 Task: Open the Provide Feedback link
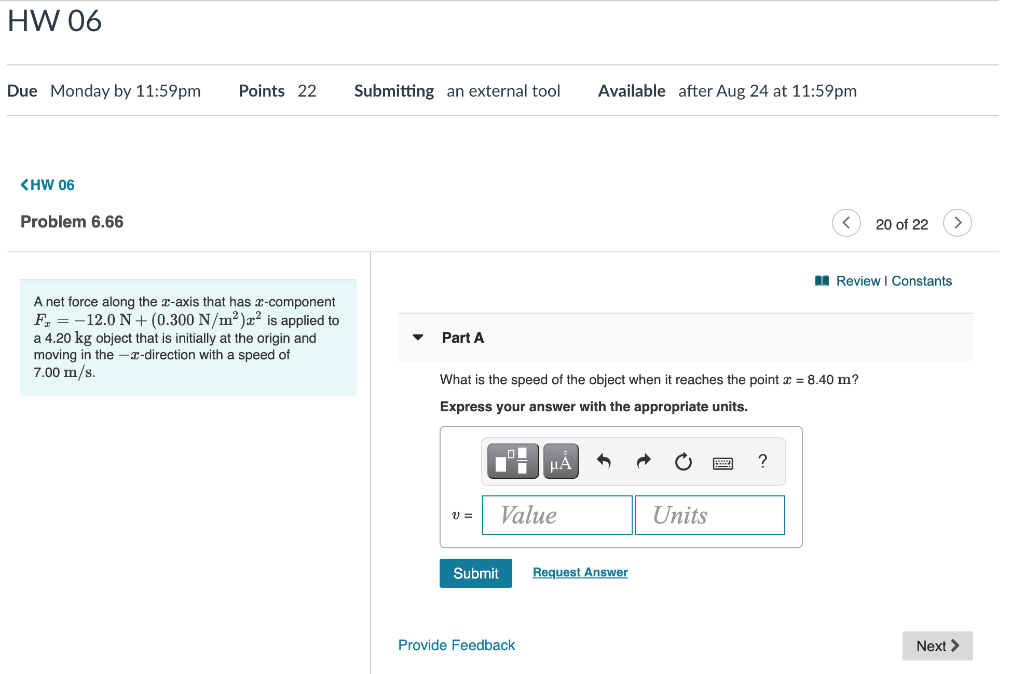pos(456,645)
